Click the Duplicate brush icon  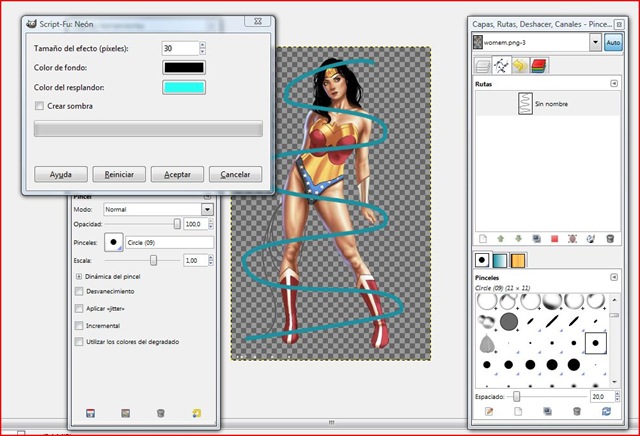tap(547, 411)
